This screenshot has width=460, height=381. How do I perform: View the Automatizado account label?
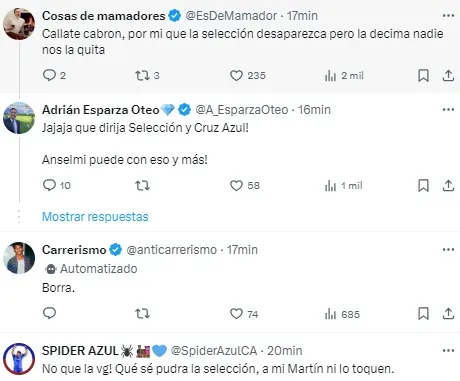pos(91,269)
